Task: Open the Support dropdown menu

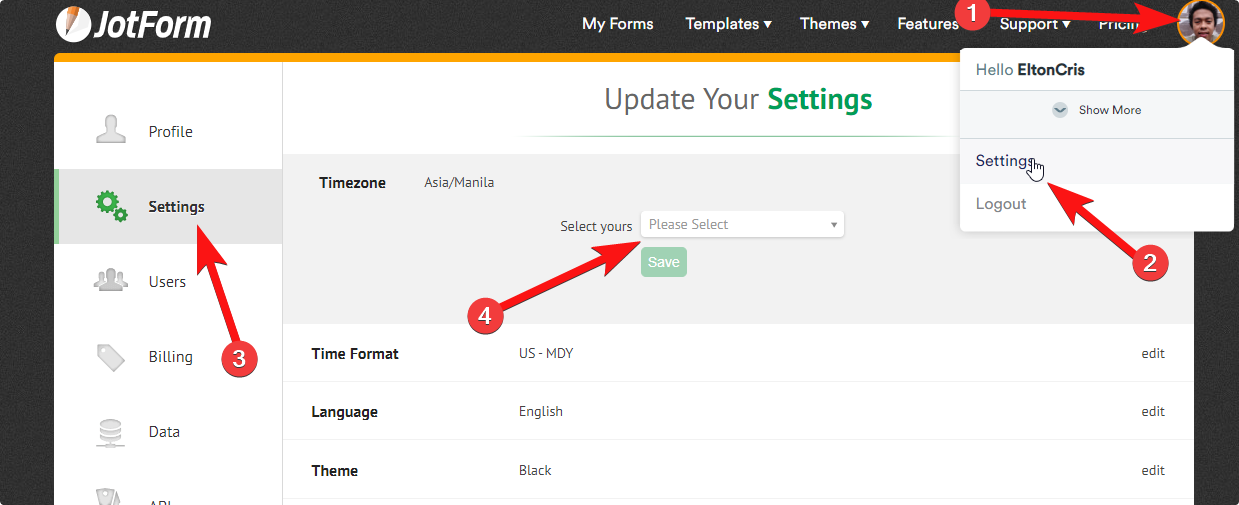Action: 1035,24
